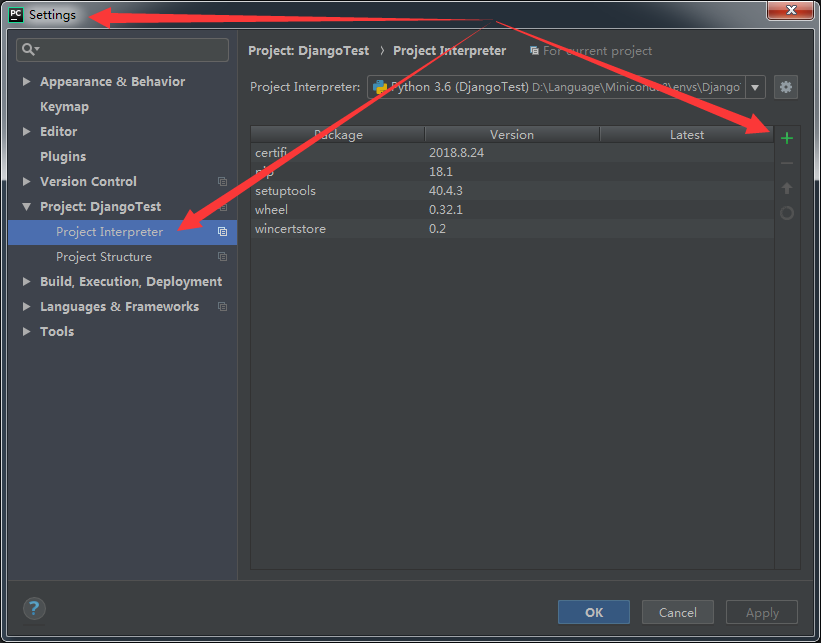This screenshot has height=643, width=821.
Task: Expand the Appearance & Behavior section
Action: coord(25,81)
